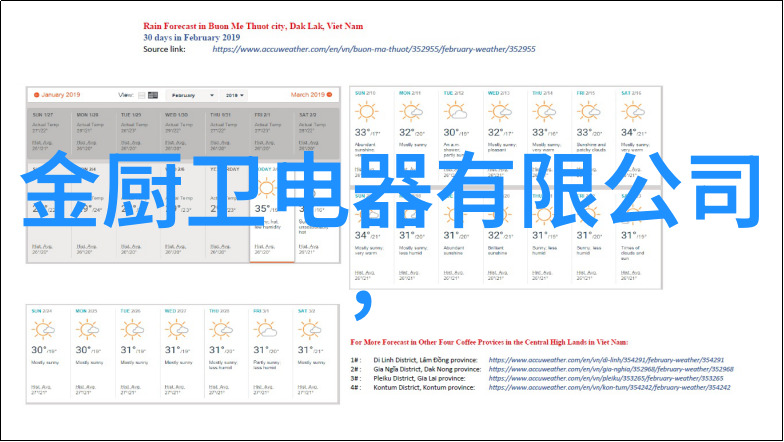
Task: Click the sunny icon for SUN 2/10
Action: (x=366, y=112)
